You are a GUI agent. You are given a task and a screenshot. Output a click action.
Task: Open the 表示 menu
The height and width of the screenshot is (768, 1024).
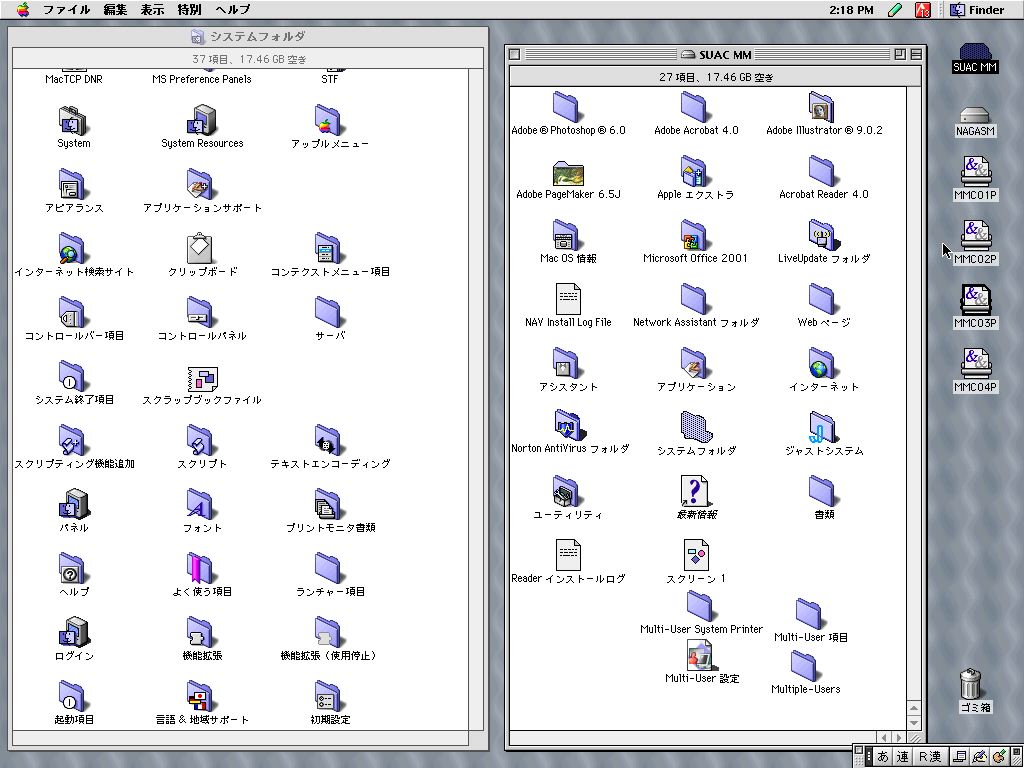click(152, 9)
